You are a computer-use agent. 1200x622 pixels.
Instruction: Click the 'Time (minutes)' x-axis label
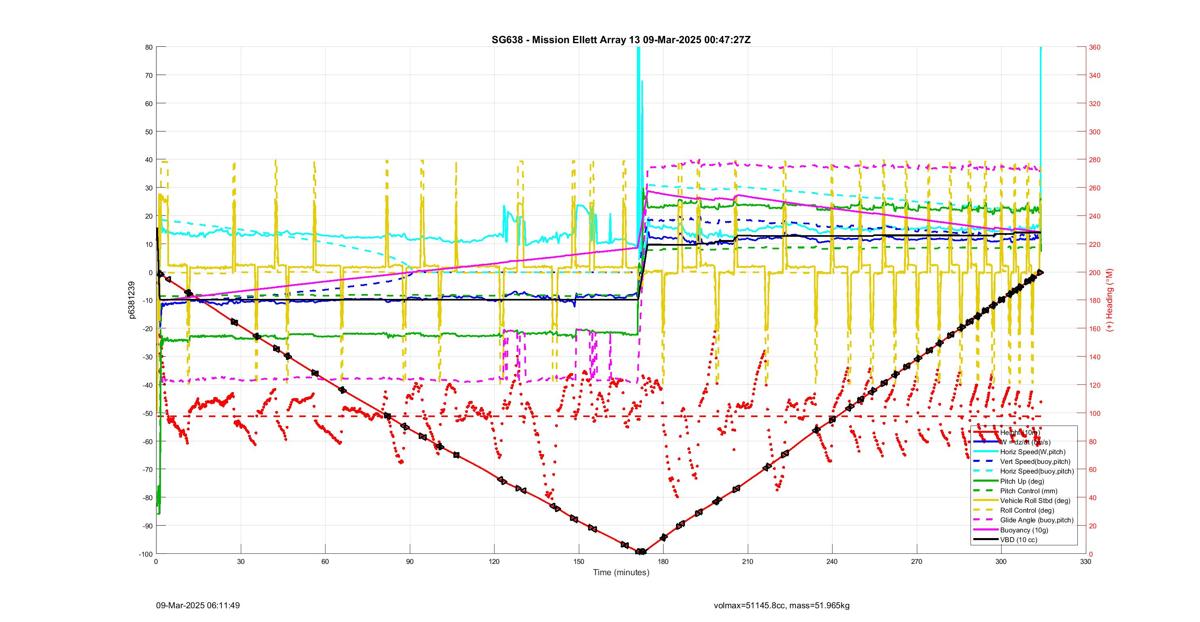pos(620,572)
